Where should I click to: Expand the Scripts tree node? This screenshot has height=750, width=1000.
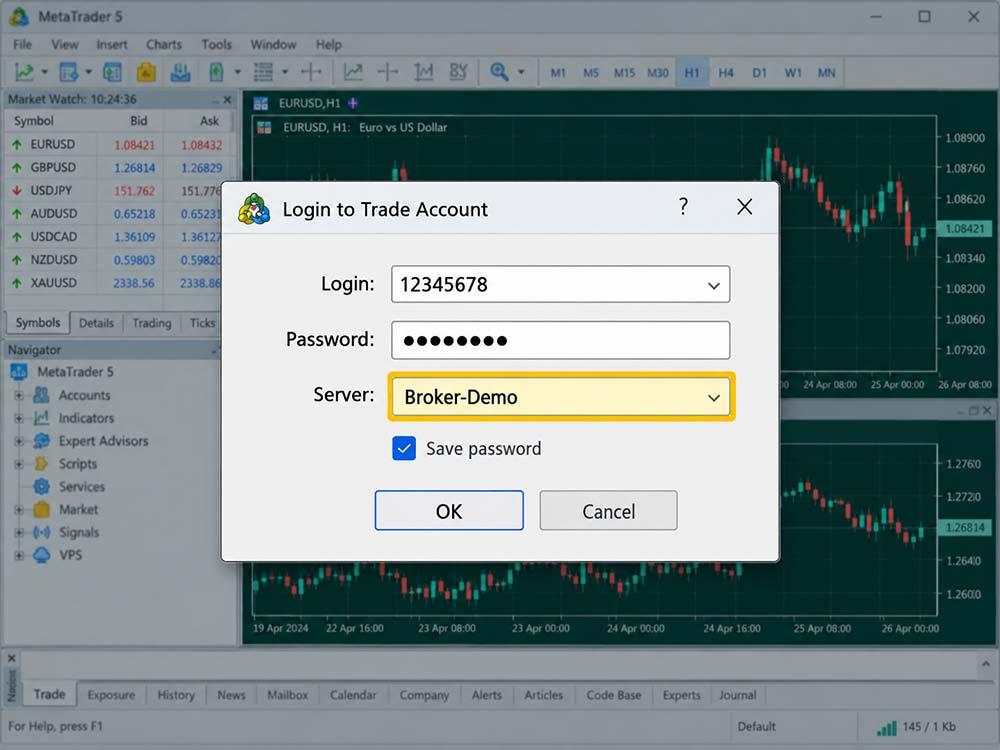click(19, 464)
